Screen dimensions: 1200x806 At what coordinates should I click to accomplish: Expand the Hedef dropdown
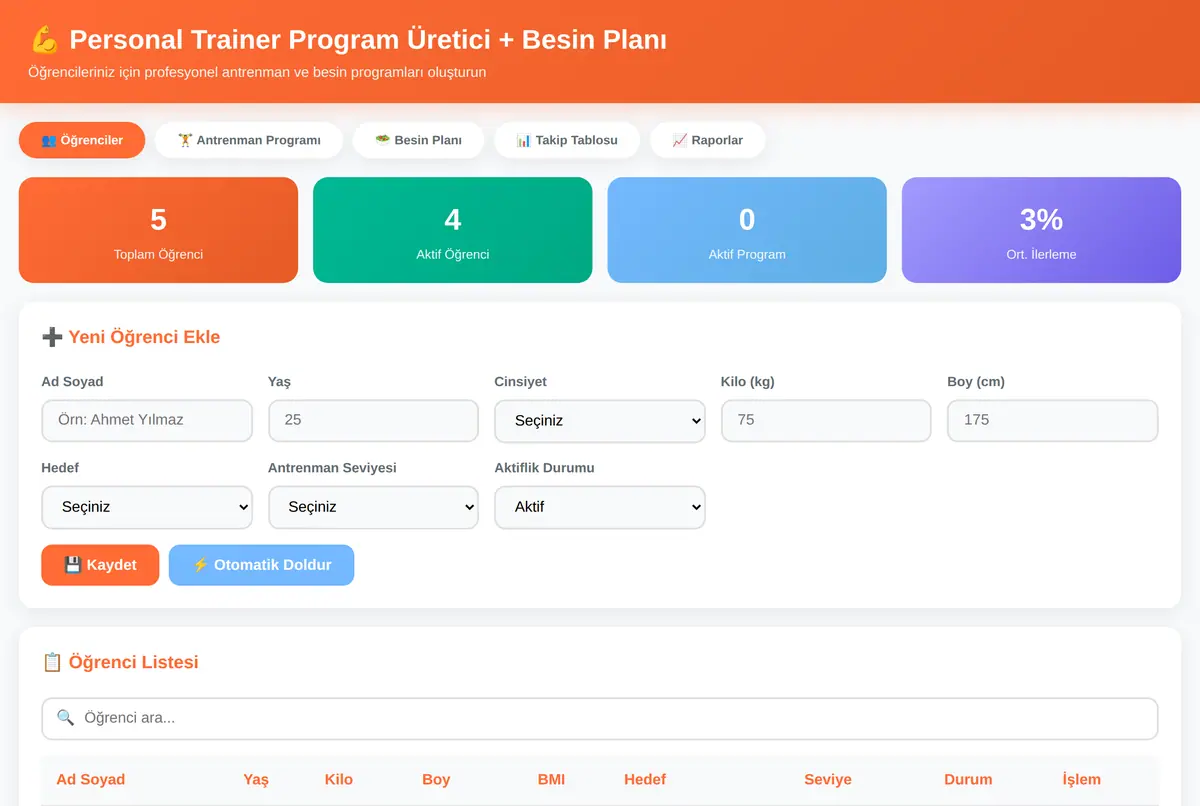point(147,507)
